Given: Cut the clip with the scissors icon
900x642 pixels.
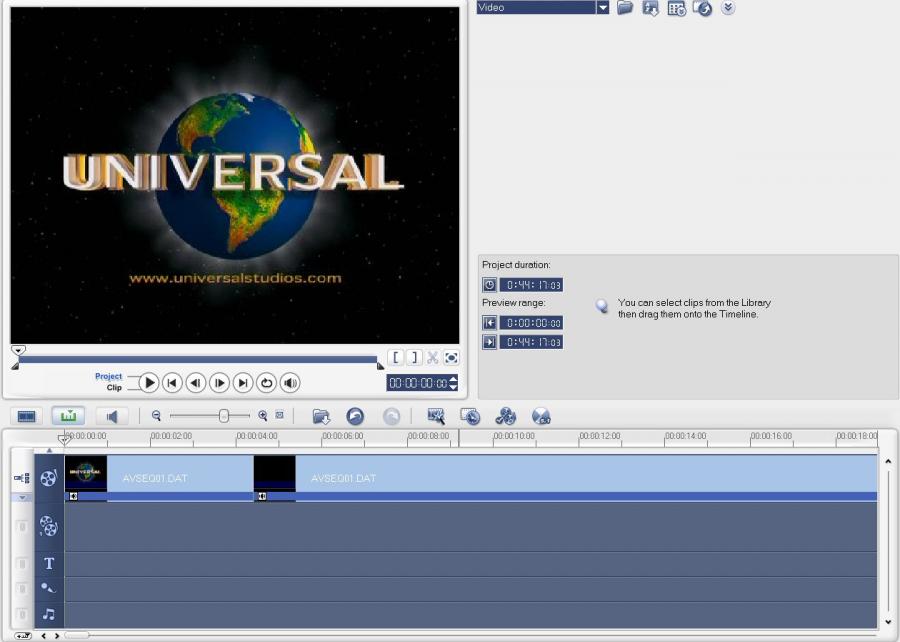Looking at the screenshot, I should pyautogui.click(x=433, y=357).
